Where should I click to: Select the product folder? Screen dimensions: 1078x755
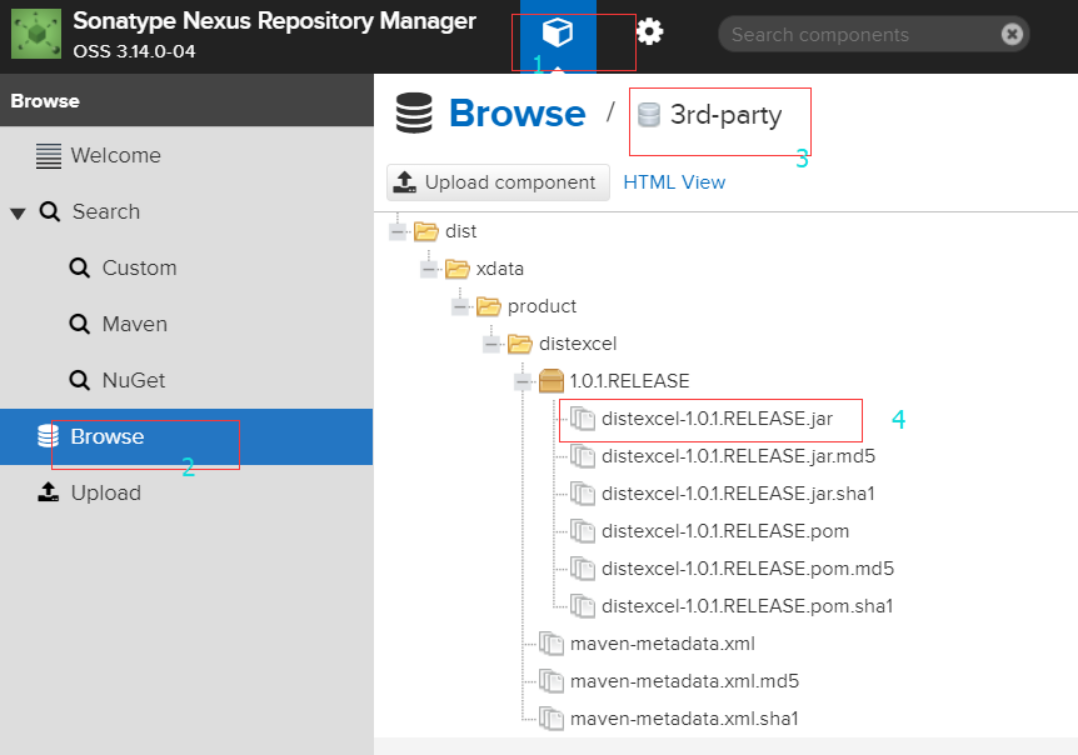542,307
